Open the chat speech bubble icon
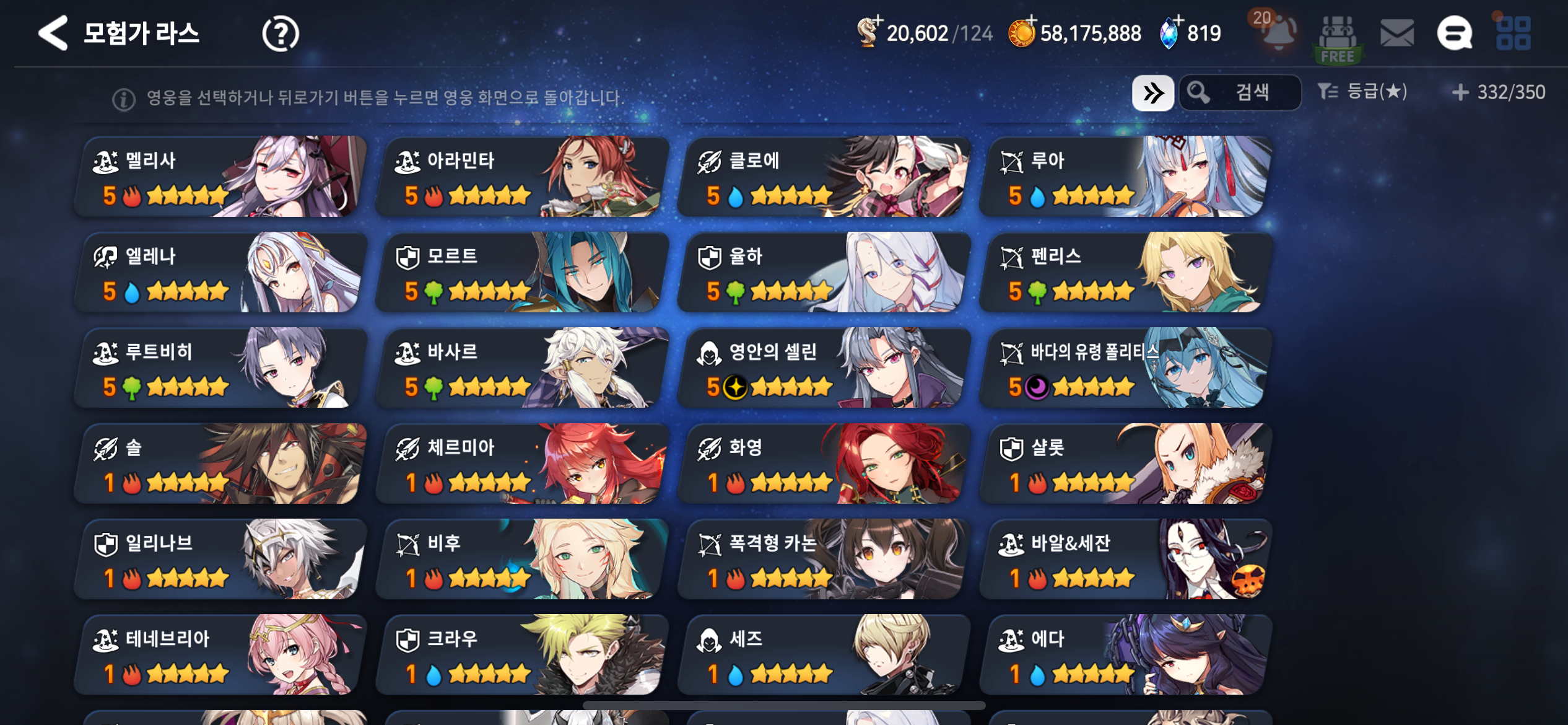Image resolution: width=1568 pixels, height=725 pixels. point(1455,33)
